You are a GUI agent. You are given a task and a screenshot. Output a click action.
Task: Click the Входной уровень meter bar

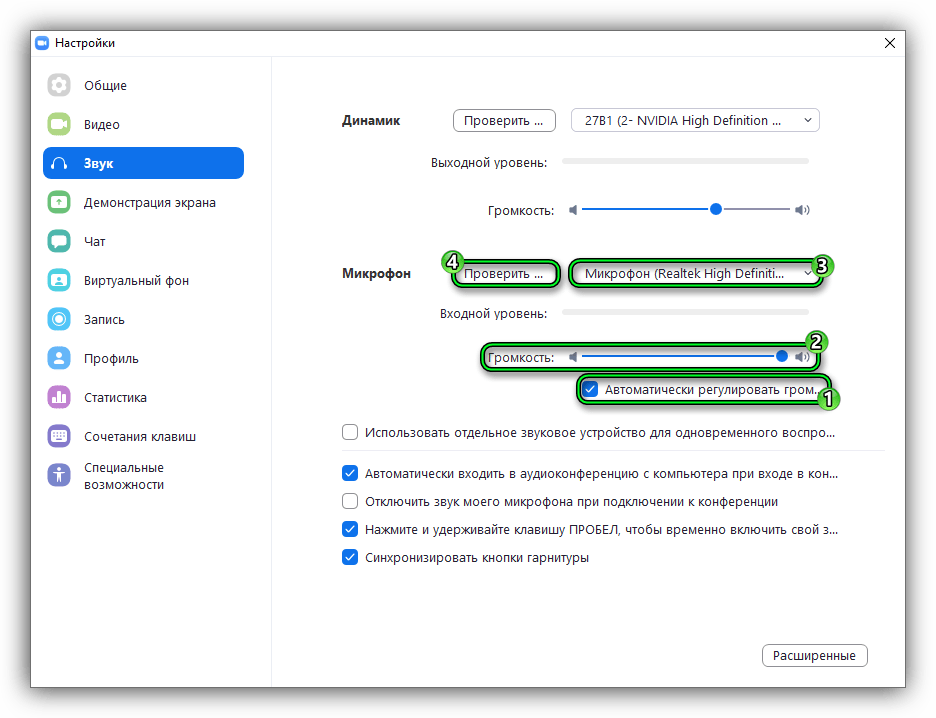(685, 312)
